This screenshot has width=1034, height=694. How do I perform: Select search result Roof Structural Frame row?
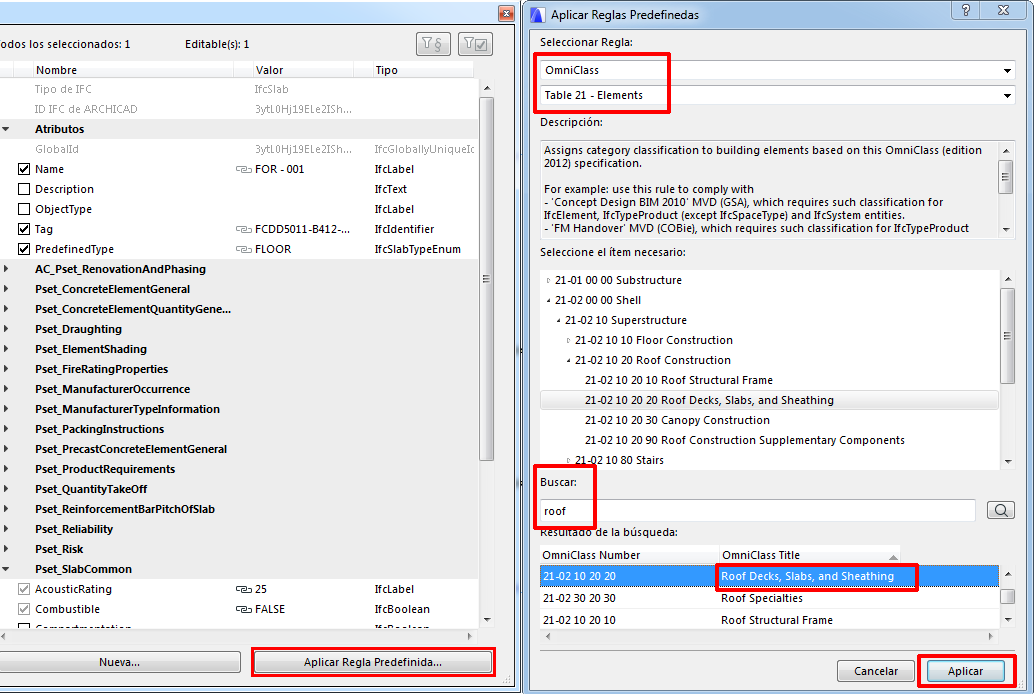(769, 620)
